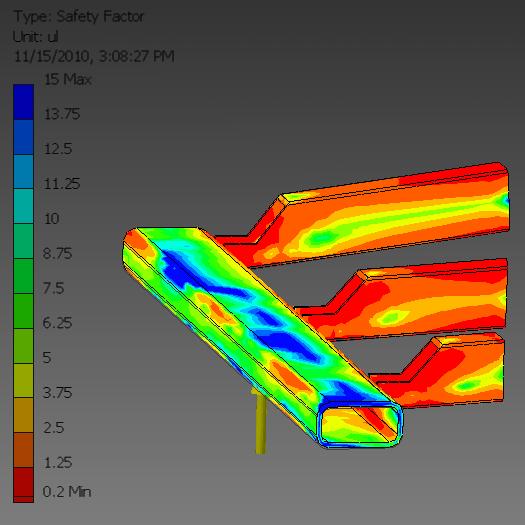The image size is (525, 525).
Task: Click the 2.5 legend value
Action: tap(53, 428)
